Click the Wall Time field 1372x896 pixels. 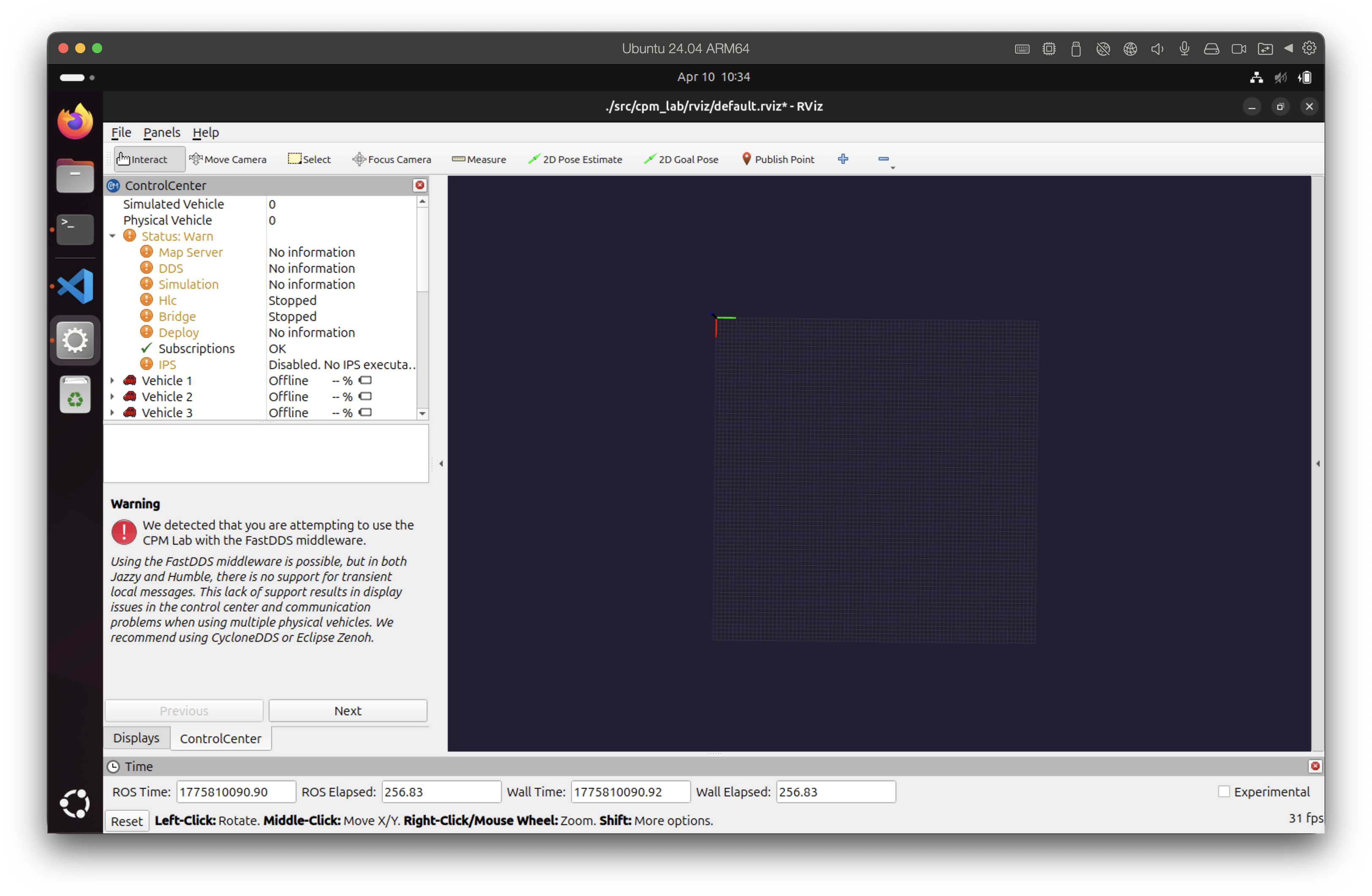(631, 792)
